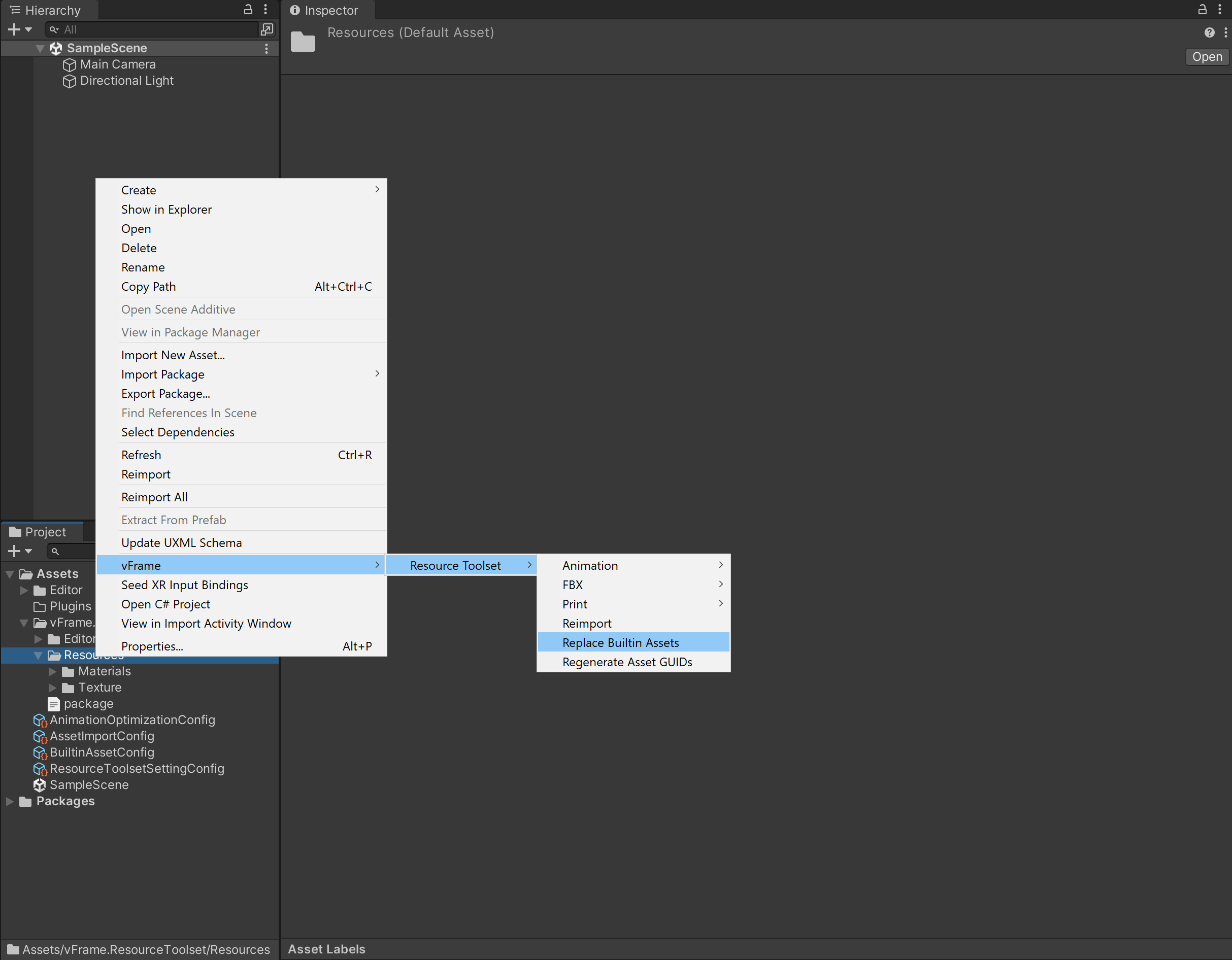1232x960 pixels.
Task: Collapse the SampleScene hierarchy arrow
Action: (x=40, y=49)
